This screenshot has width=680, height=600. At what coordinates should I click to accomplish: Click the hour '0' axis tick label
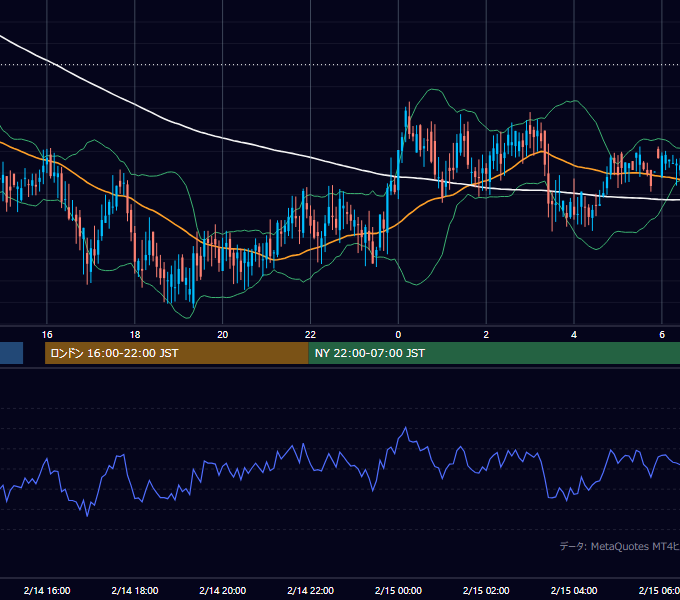[x=398, y=334]
